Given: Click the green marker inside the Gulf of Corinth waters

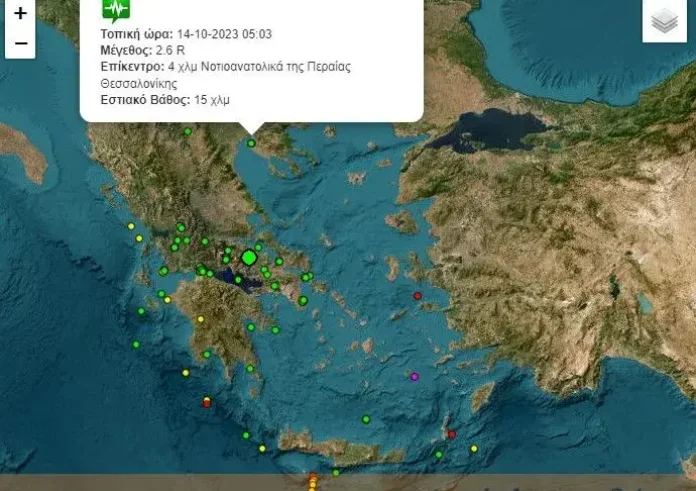Looking at the screenshot, I should 238,280.
